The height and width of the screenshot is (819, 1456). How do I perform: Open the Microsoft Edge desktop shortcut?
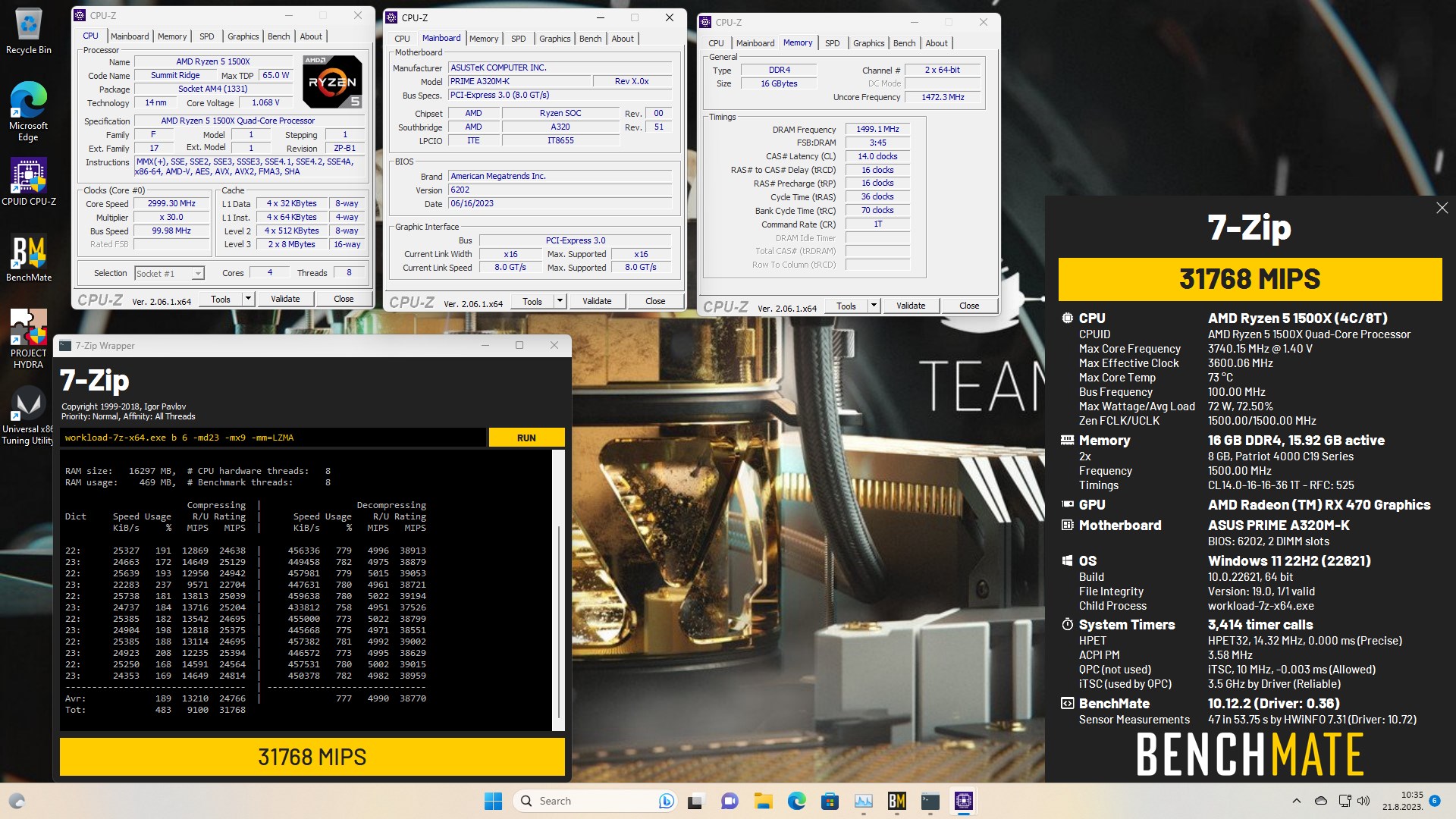29,111
